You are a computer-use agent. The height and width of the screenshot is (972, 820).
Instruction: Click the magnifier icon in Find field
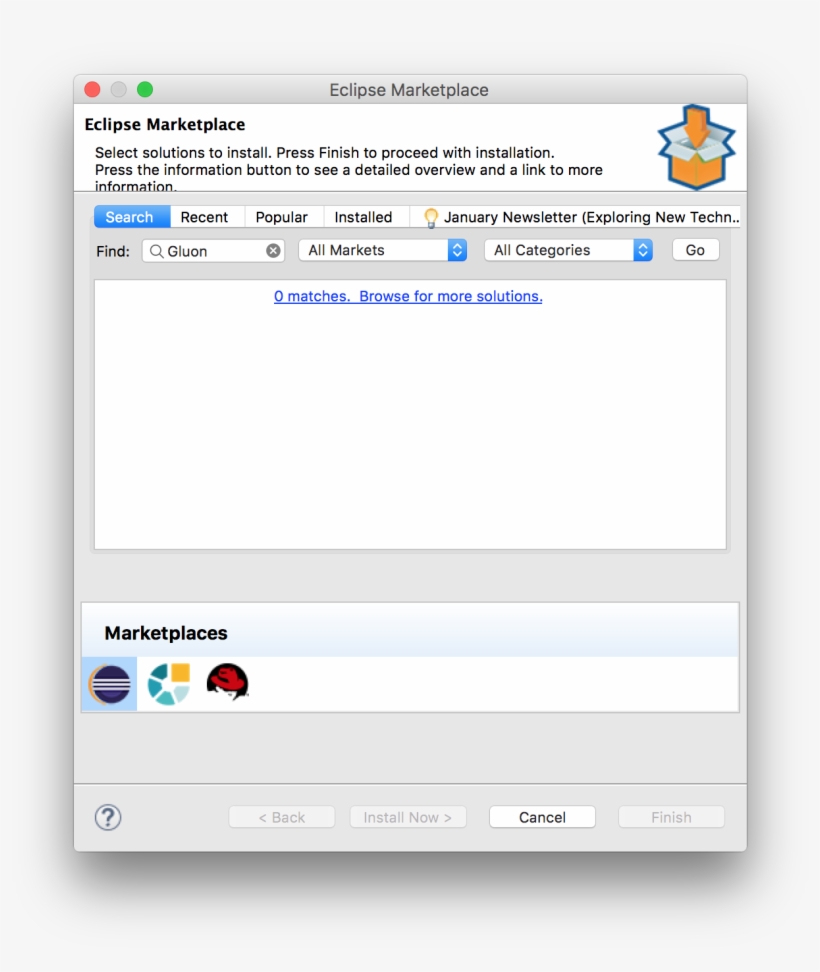(x=156, y=251)
